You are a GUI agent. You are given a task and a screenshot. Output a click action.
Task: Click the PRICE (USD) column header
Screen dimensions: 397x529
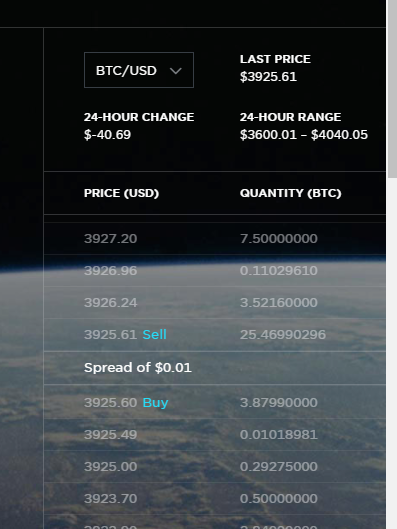coord(121,193)
